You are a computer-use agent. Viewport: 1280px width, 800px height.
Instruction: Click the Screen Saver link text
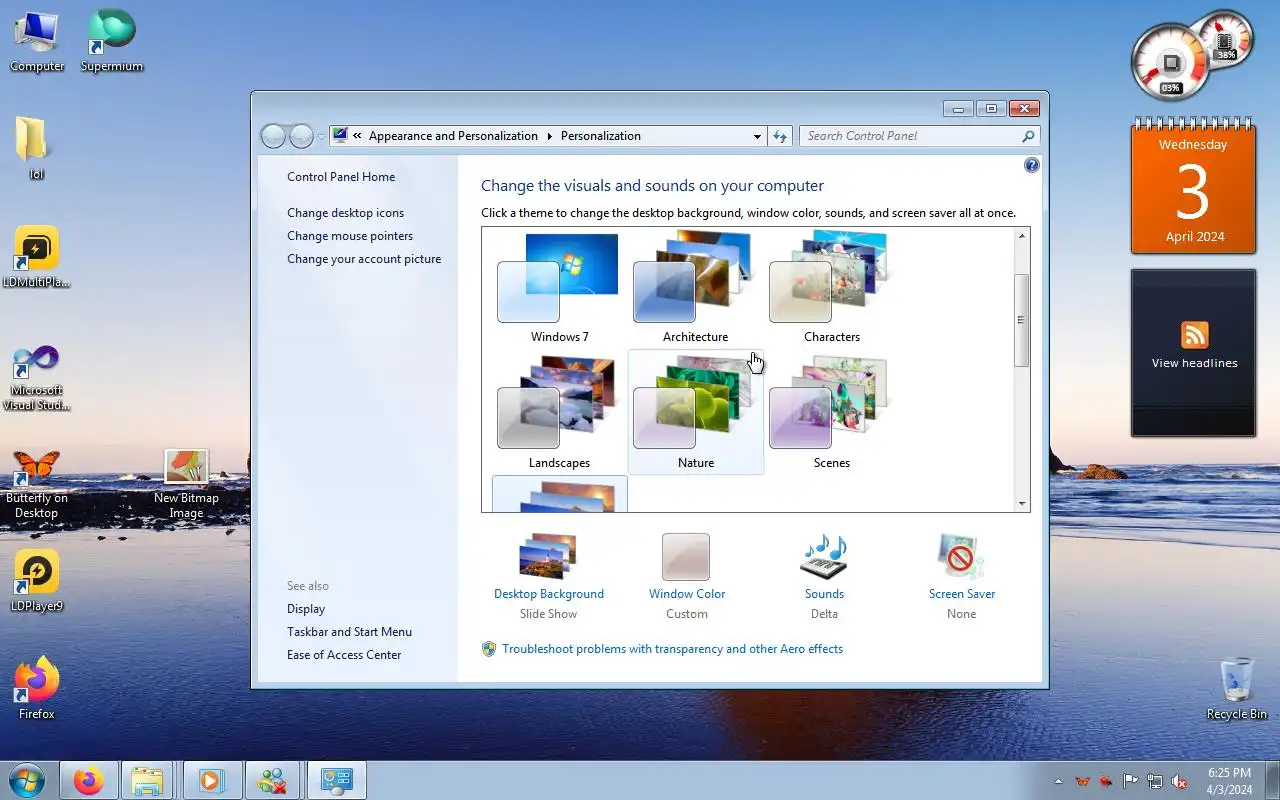click(962, 594)
